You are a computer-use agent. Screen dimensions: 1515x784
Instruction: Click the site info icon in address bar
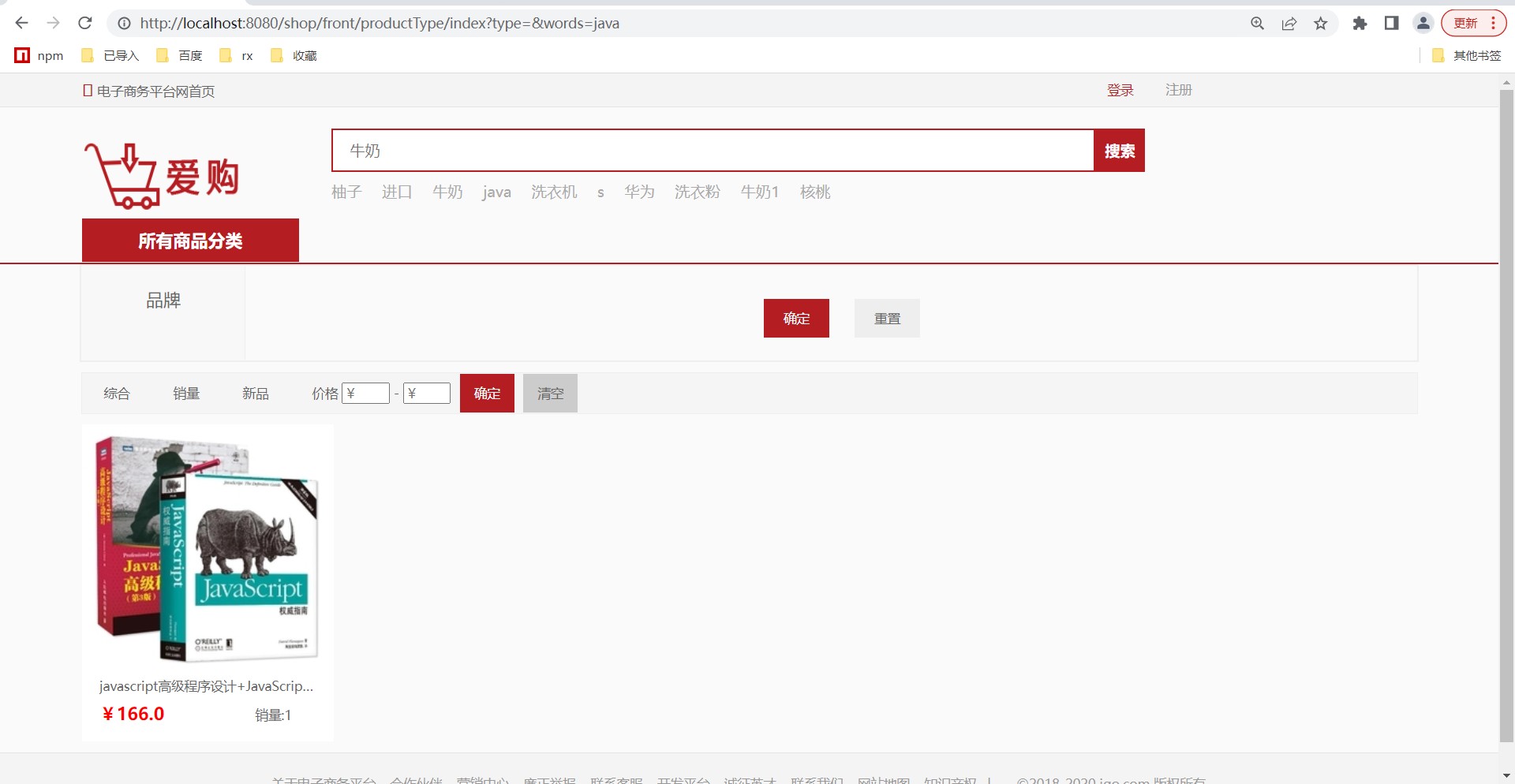124,24
